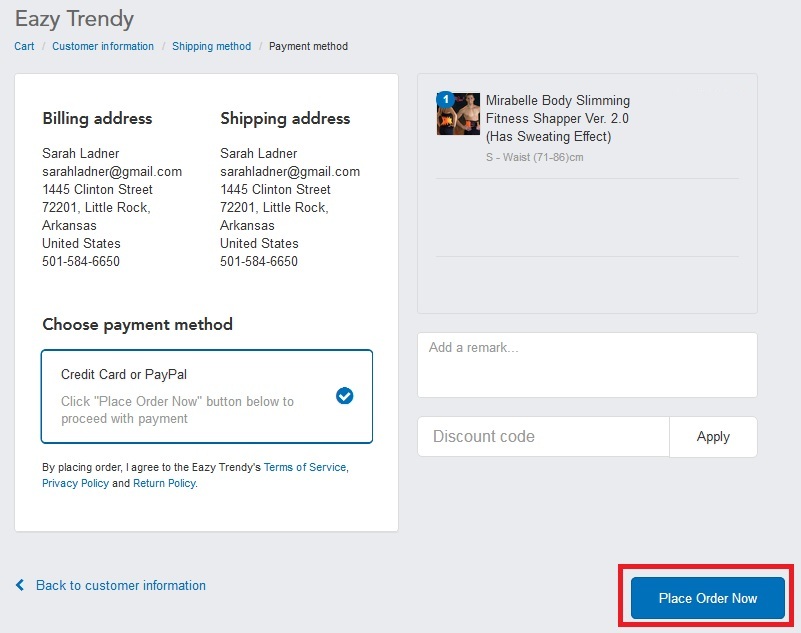Click the S - Waist size variant text
The width and height of the screenshot is (801, 633).
[534, 157]
